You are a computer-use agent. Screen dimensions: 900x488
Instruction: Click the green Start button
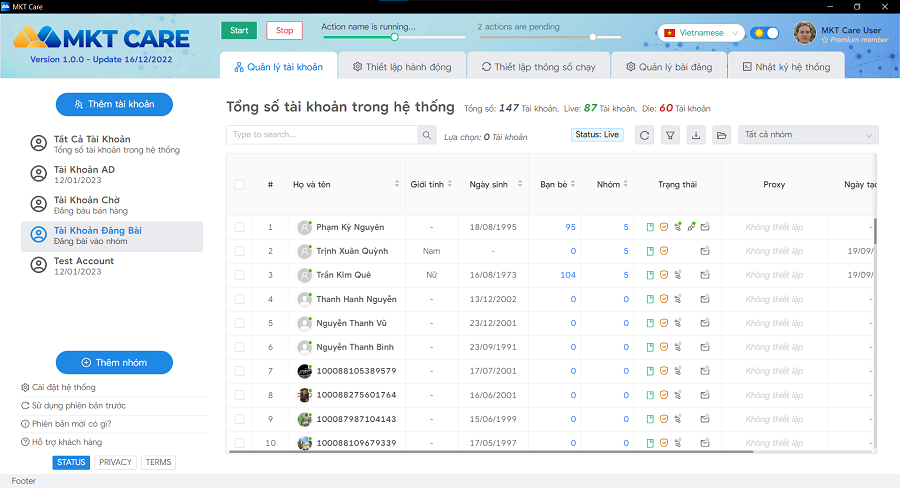click(x=239, y=30)
